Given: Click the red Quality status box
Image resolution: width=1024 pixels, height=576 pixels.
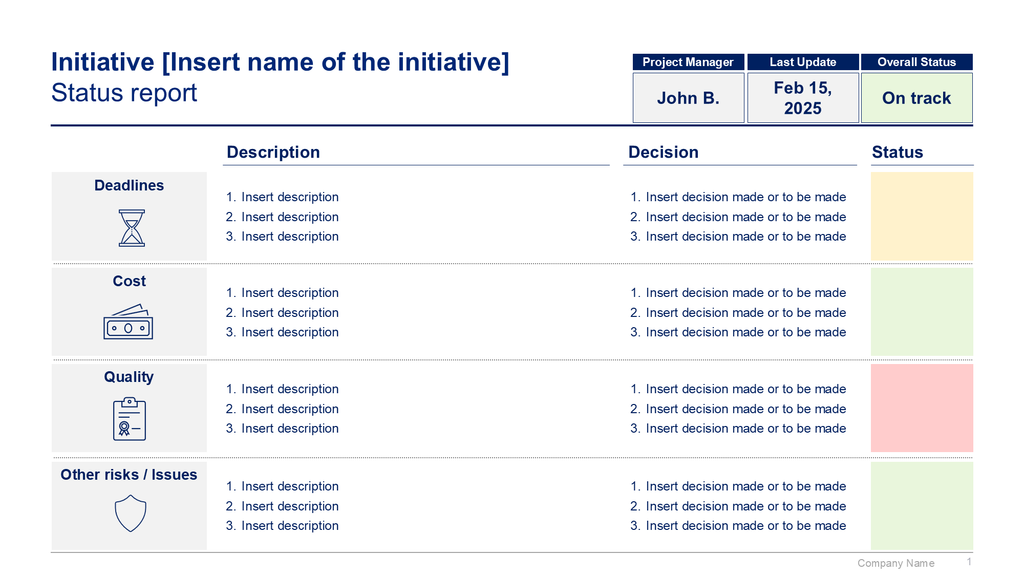Looking at the screenshot, I should tap(921, 408).
